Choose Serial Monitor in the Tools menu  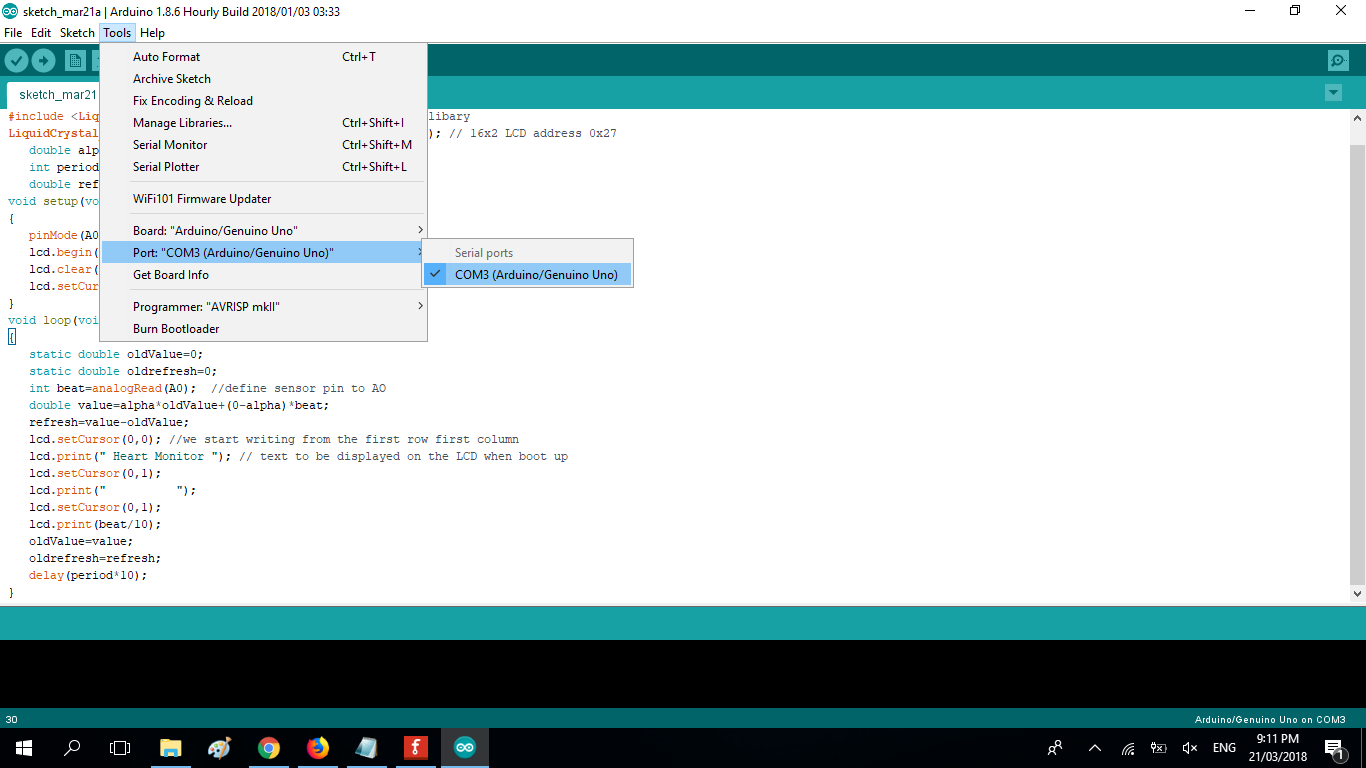click(264, 145)
